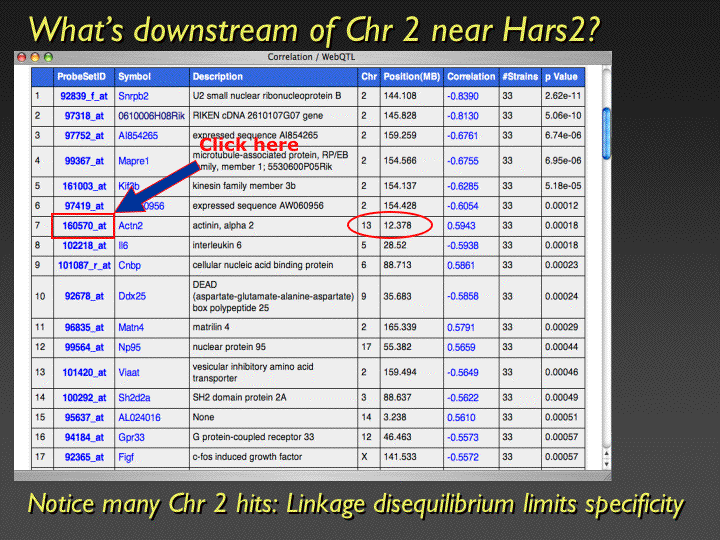Screen dimensions: 720x540
Task: Click the Position(MB) column header
Action: 412,76
